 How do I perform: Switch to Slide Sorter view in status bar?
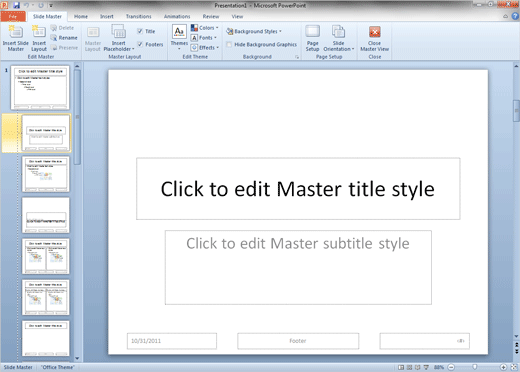(x=409, y=367)
